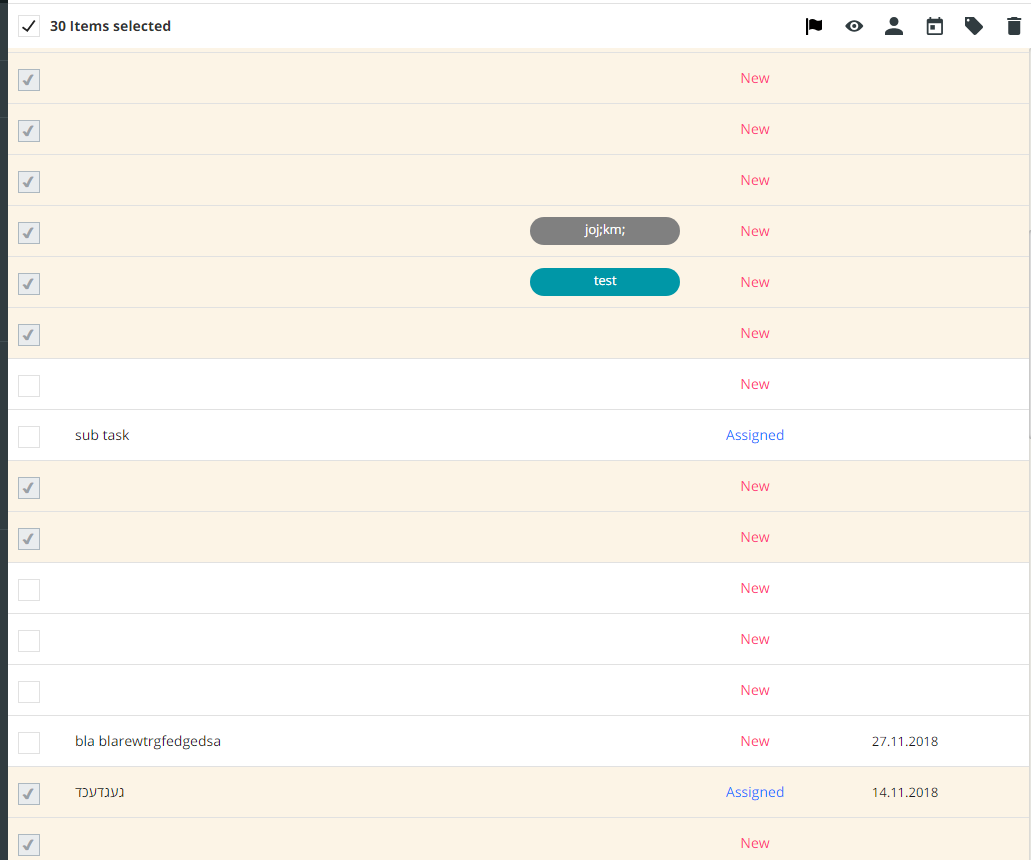Check the checkbox for 'bla blarewtrgfedgedsa' row

click(29, 743)
